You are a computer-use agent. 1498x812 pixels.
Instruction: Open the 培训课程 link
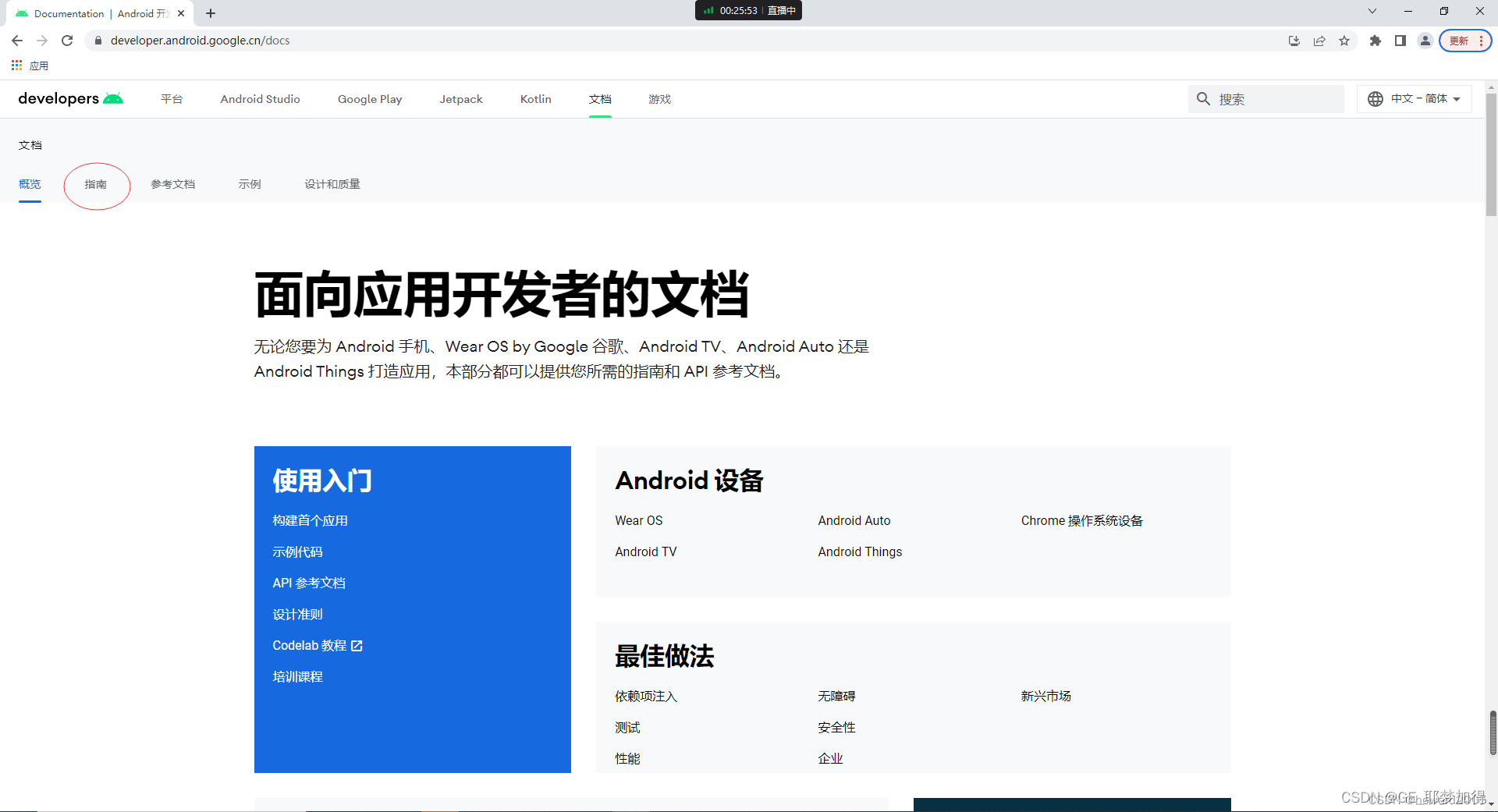coord(297,676)
